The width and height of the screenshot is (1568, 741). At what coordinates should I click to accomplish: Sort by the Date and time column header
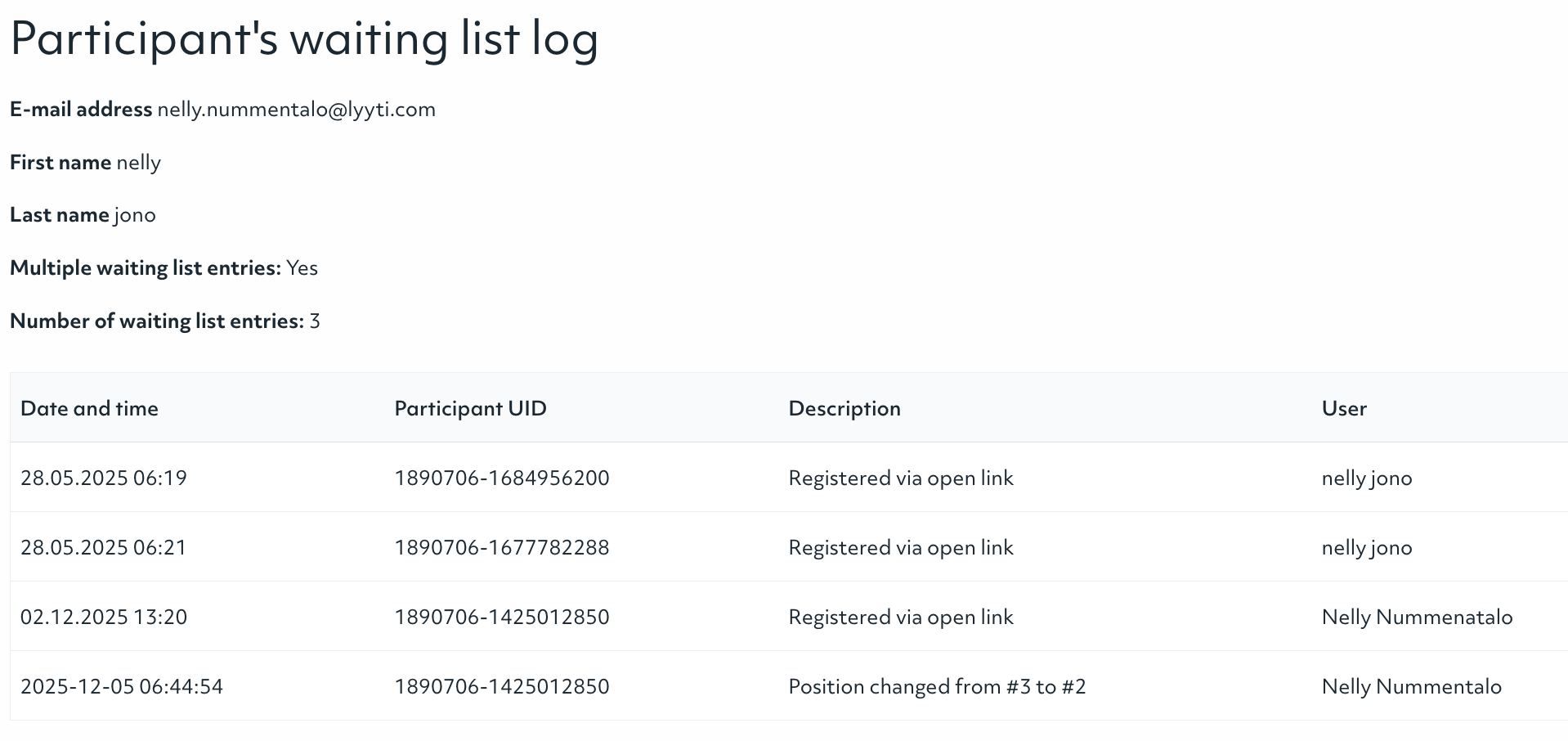(90, 408)
